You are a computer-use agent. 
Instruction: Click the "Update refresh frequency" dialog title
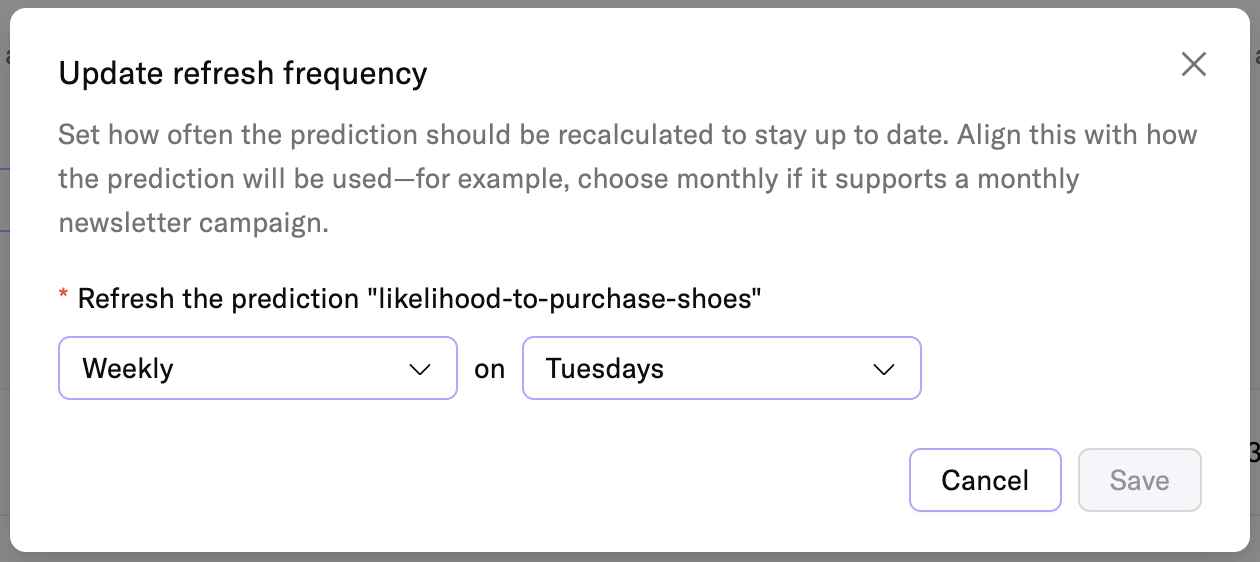point(243,73)
